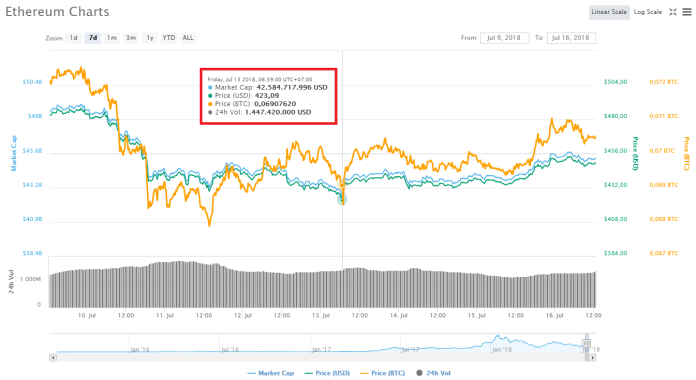Set zoom range to 3m
Viewport: 696px width, 380px height.
pyautogui.click(x=130, y=38)
